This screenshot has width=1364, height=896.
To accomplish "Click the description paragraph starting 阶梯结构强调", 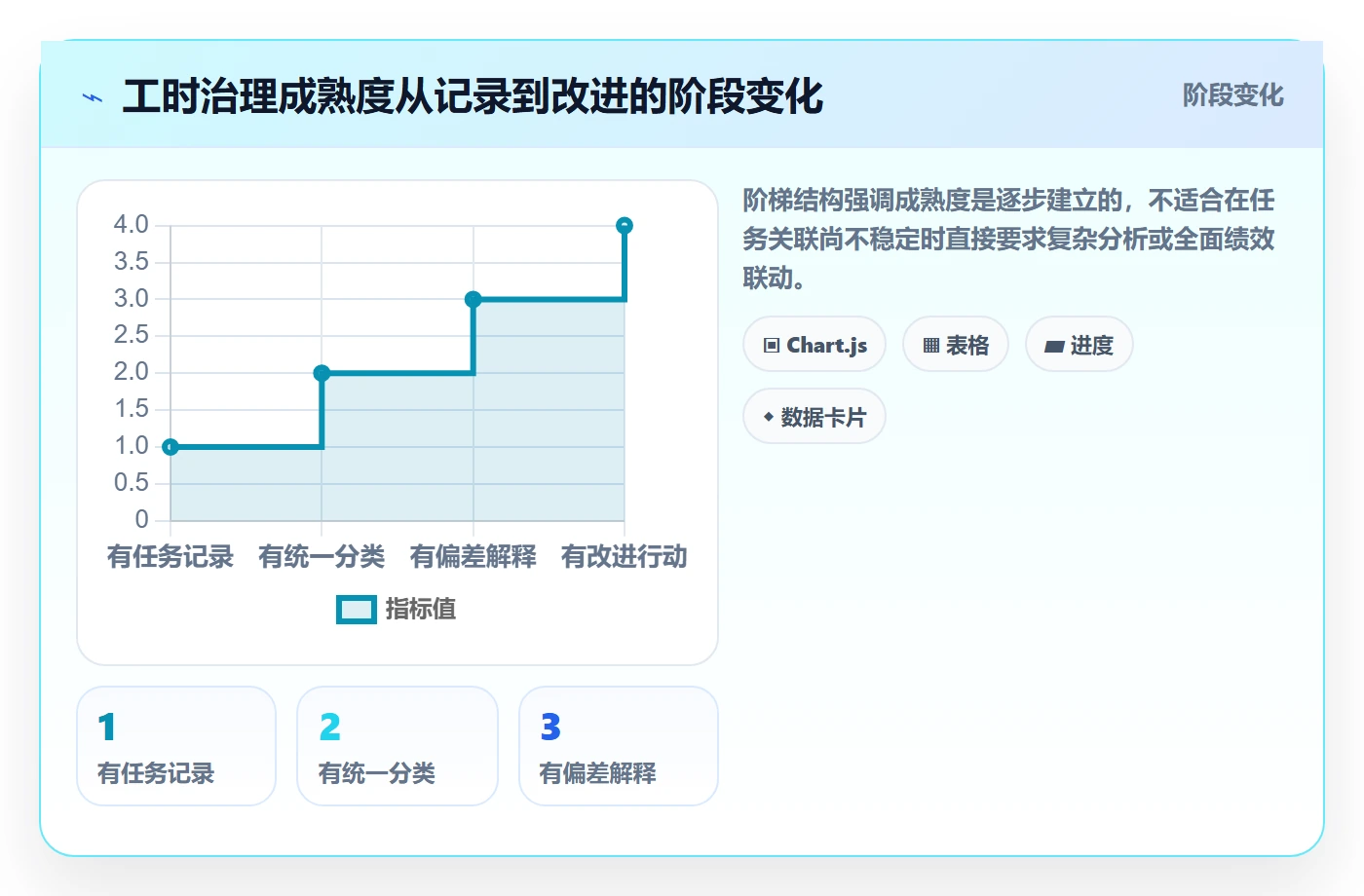I will click(1008, 240).
